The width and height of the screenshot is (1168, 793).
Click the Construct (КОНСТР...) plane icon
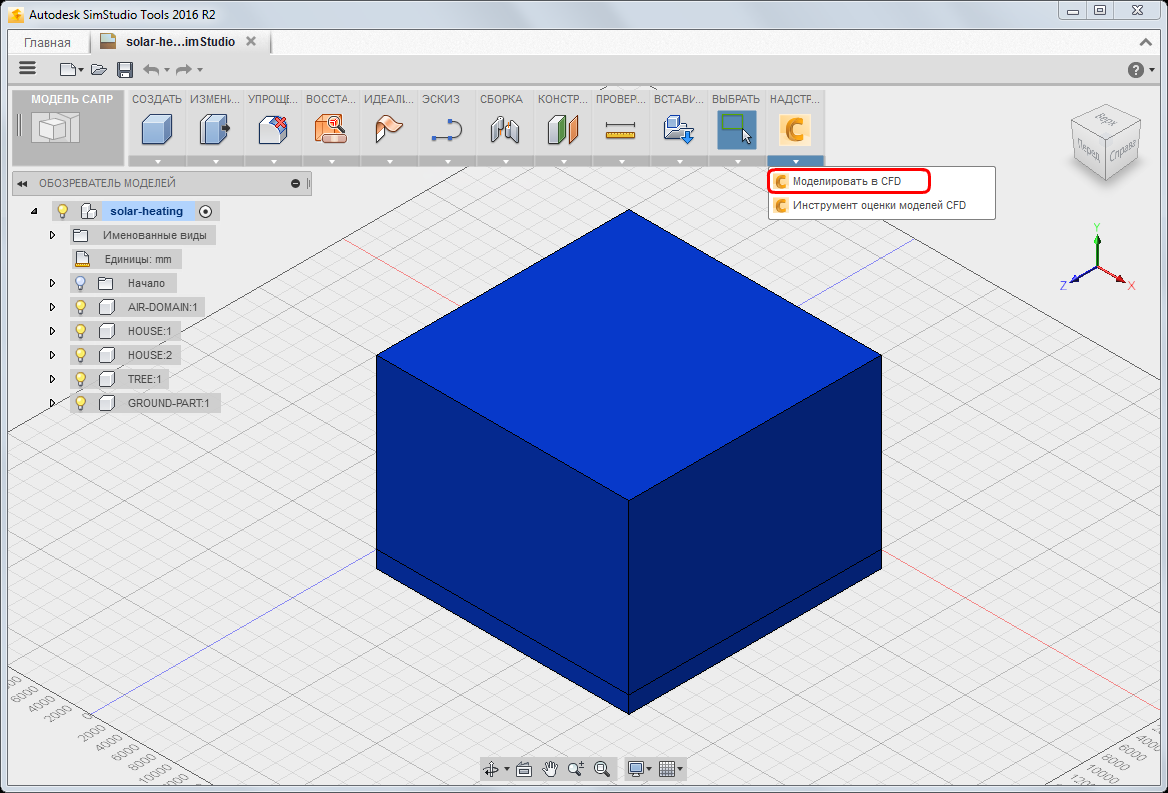click(562, 130)
